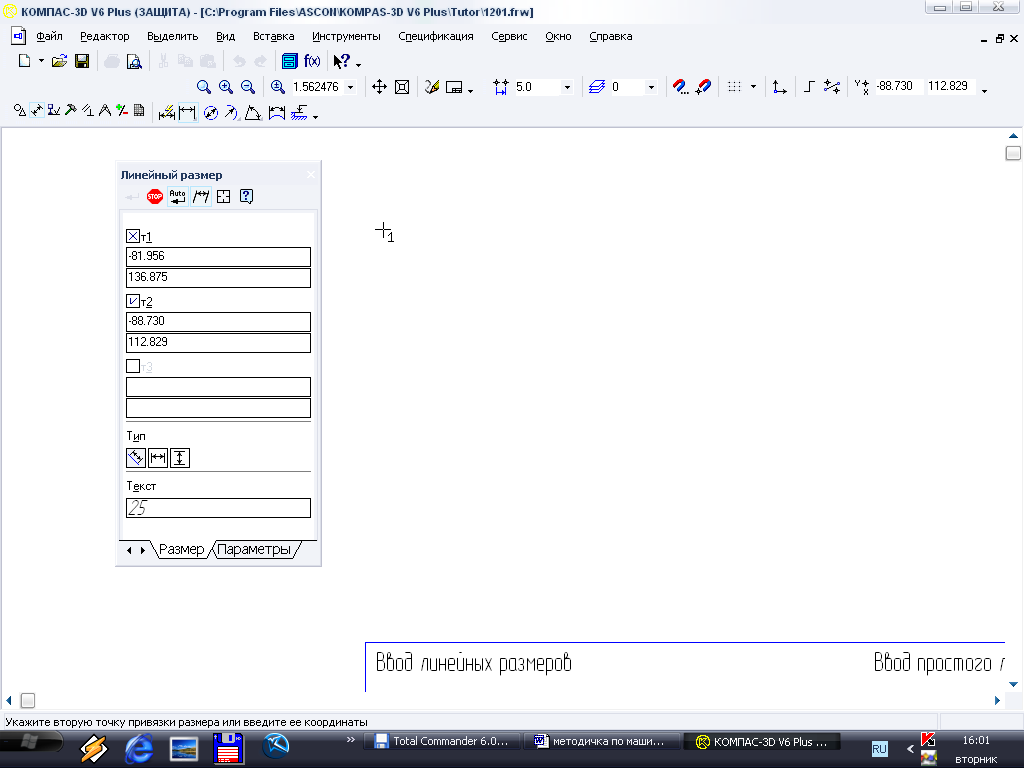This screenshot has height=768, width=1024.
Task: Click the local coordinate system icon
Action: pyautogui.click(x=779, y=87)
